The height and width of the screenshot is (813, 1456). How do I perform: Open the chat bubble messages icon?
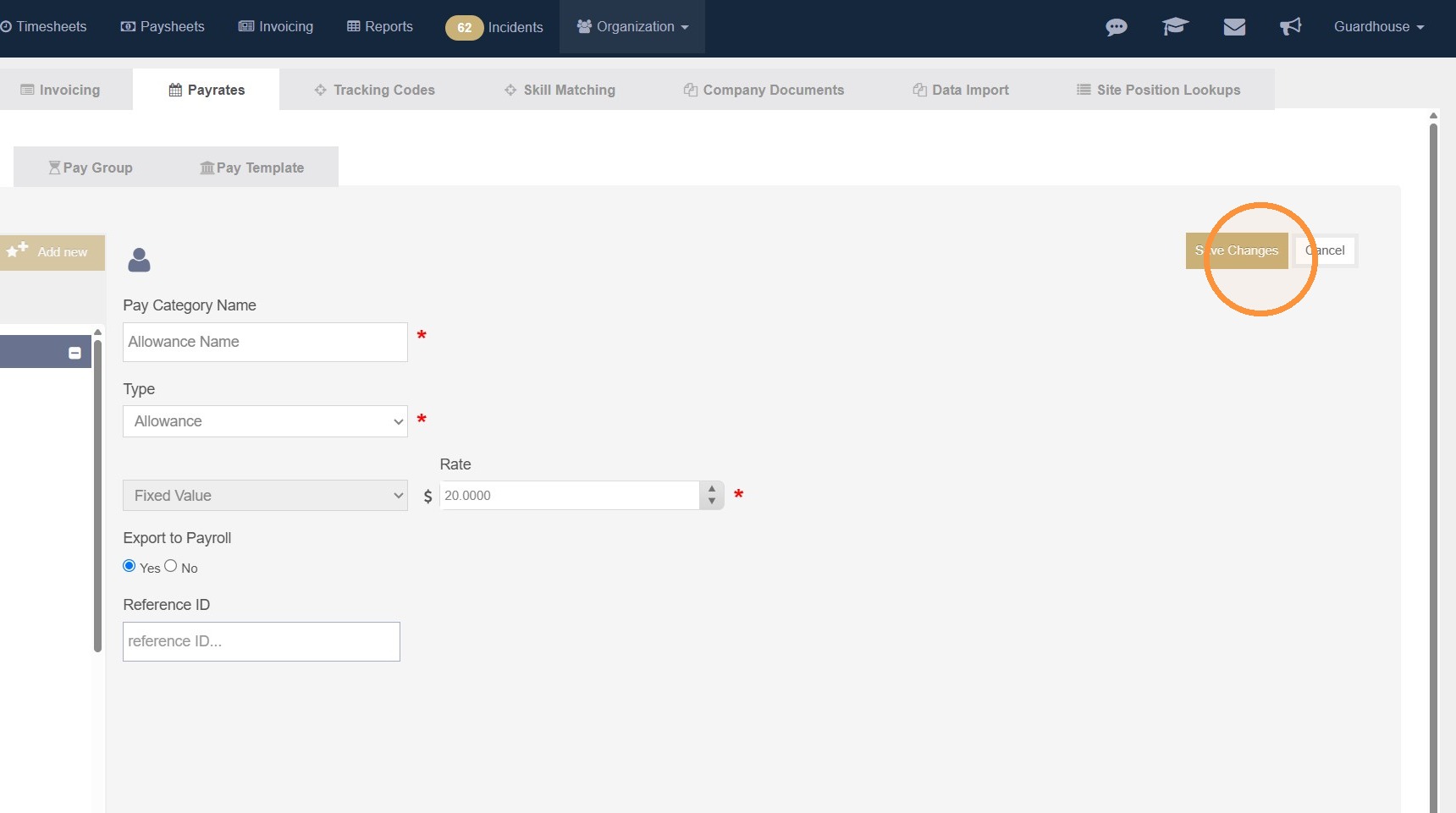pos(1116,27)
